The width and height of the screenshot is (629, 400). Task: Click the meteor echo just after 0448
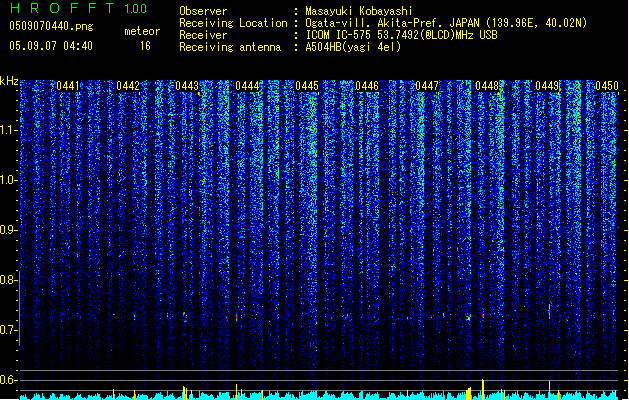483,316
